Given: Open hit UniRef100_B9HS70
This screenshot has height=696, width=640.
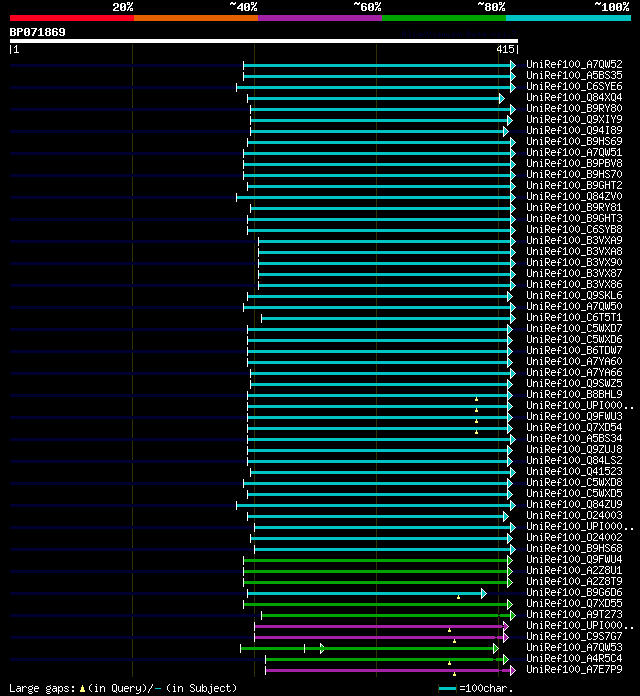Looking at the screenshot, I should point(574,174).
